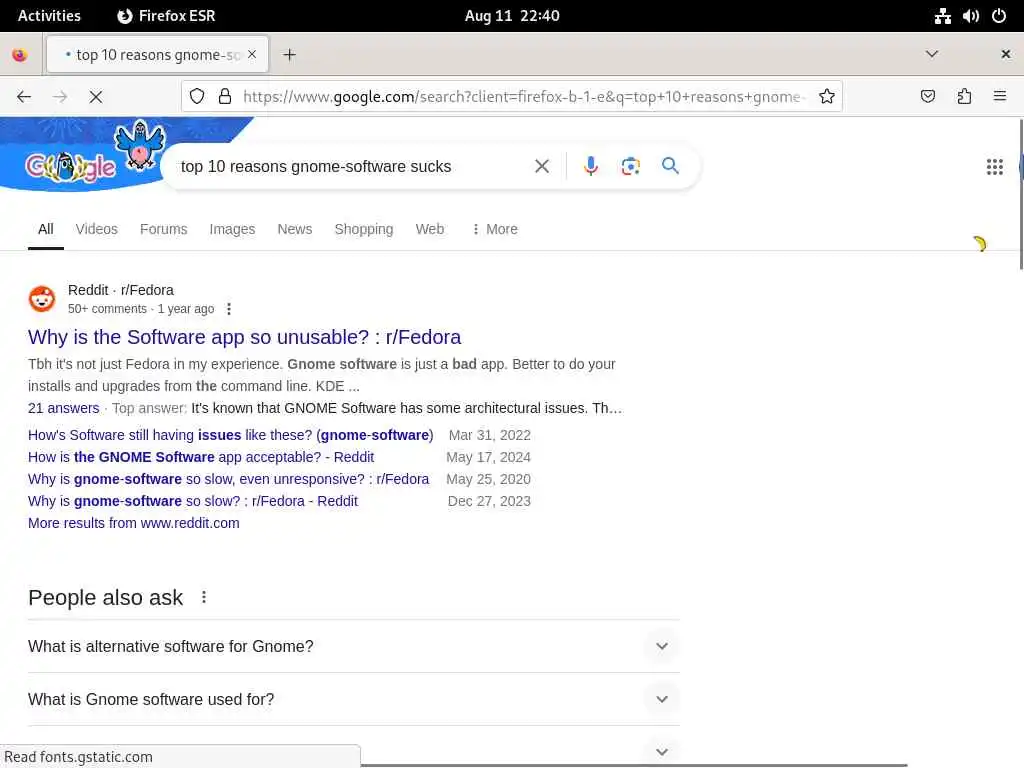Click the 'Mar 31, 2022' date
Viewport: 1024px width, 768px height.
point(489,435)
